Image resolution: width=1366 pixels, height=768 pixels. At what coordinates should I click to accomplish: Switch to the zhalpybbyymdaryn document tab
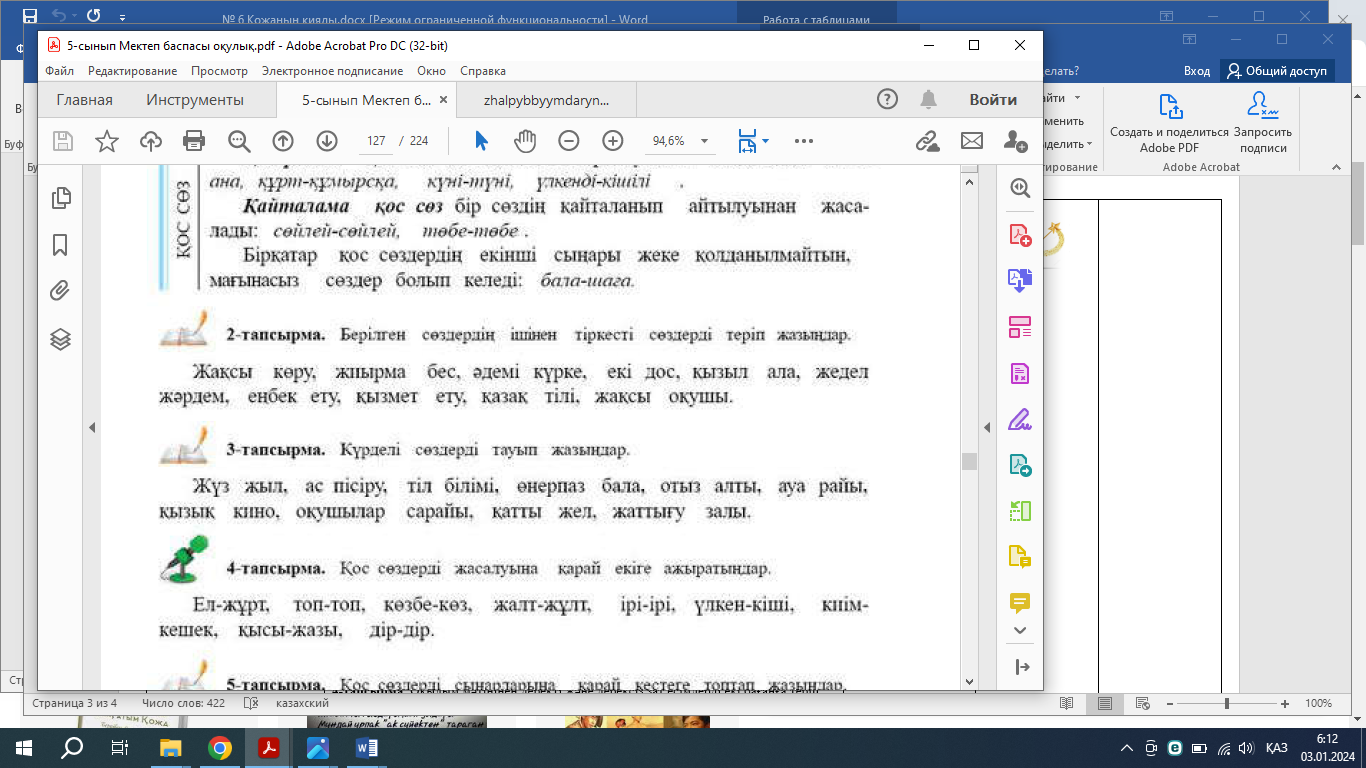[x=545, y=100]
